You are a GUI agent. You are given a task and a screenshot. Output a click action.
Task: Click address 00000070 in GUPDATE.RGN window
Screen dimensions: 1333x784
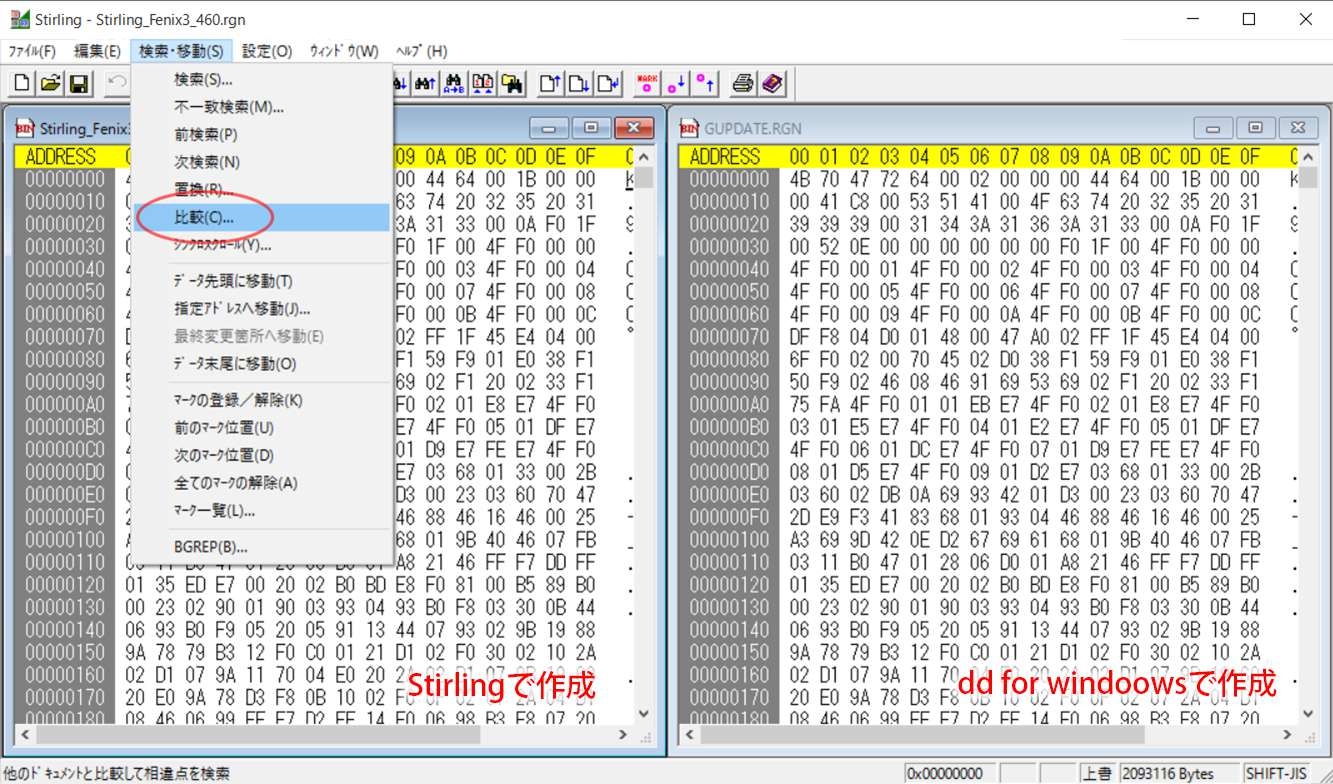pos(729,336)
